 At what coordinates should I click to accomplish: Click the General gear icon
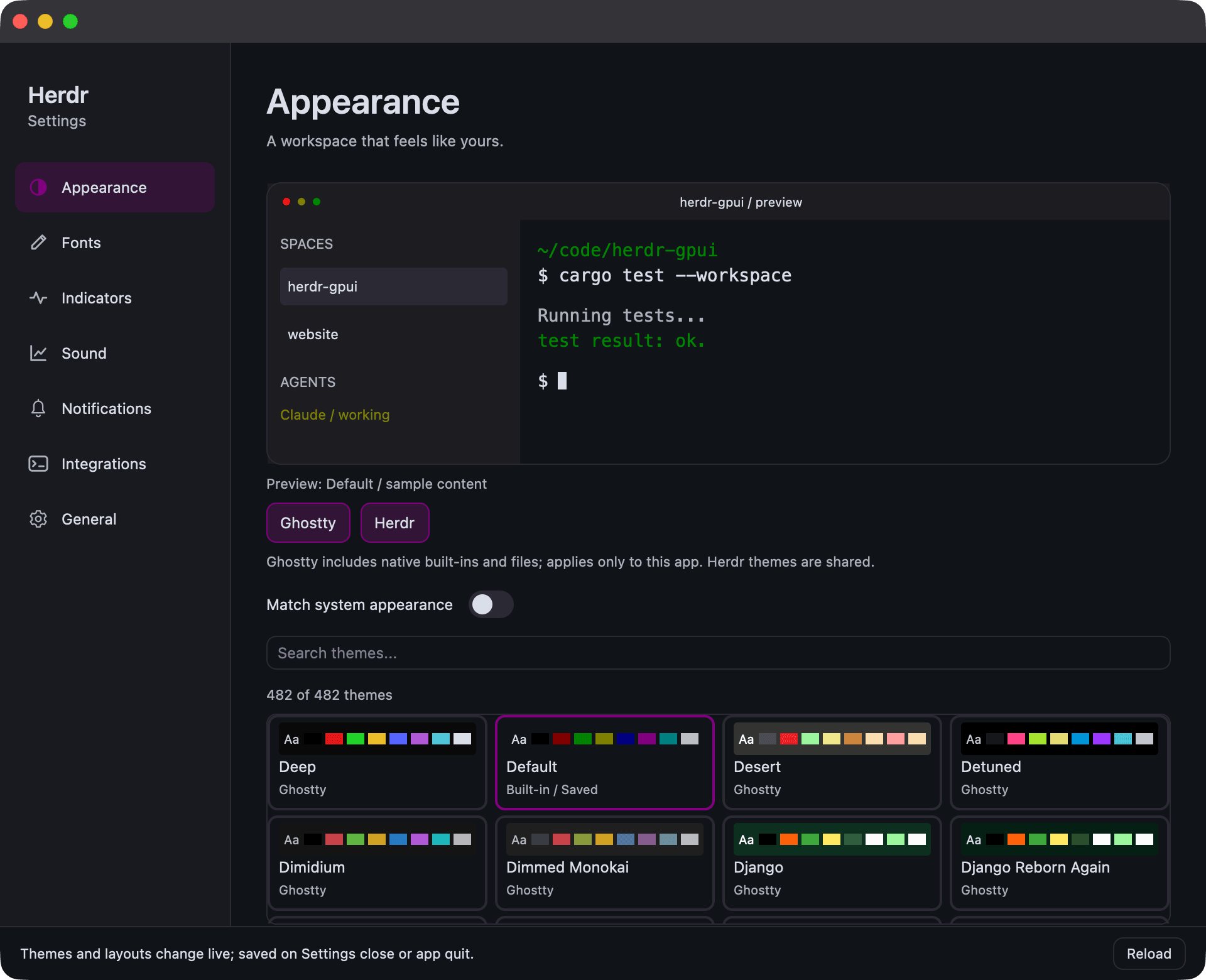(38, 519)
